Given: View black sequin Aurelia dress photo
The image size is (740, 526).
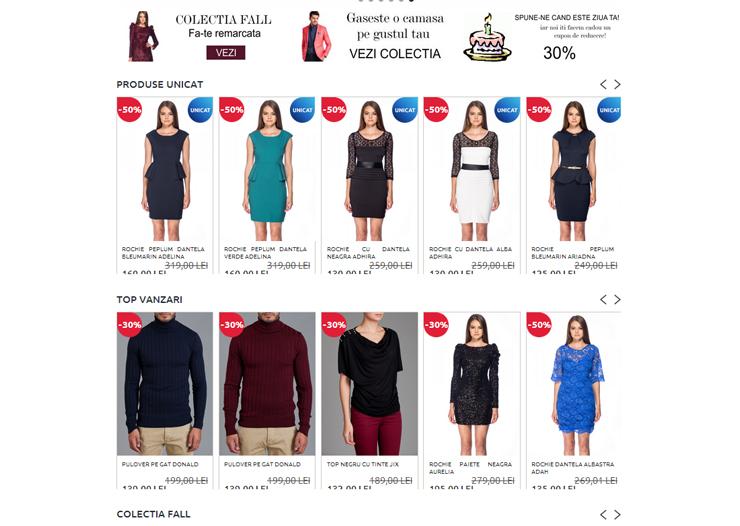Looking at the screenshot, I should [472, 384].
